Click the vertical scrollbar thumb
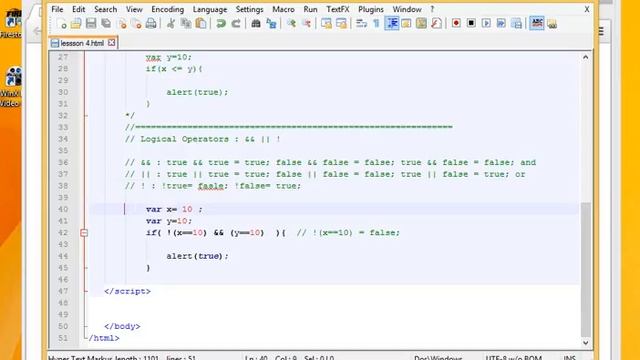The image size is (640, 360). [585, 269]
